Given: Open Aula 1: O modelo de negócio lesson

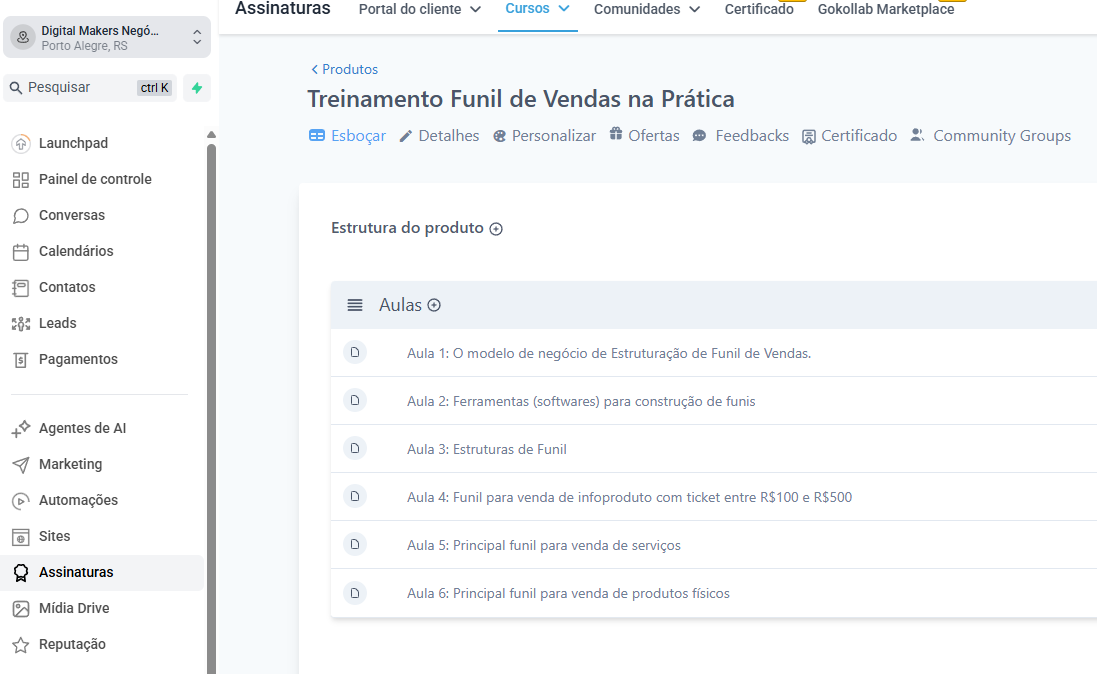Looking at the screenshot, I should [x=609, y=353].
